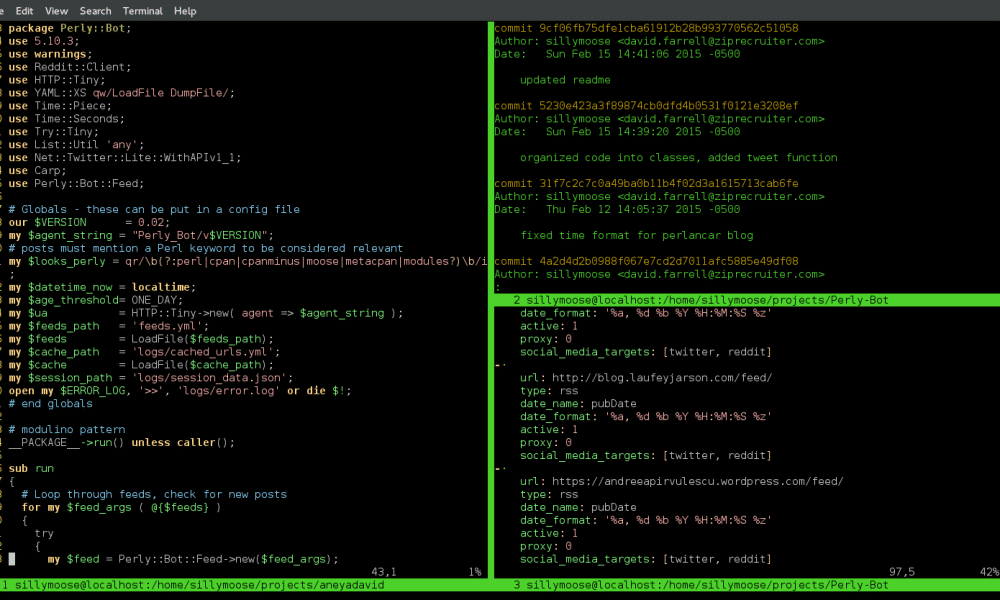Click the 'for my $feed_args' loop line
Screen dimensions: 1000x600
coord(121,508)
